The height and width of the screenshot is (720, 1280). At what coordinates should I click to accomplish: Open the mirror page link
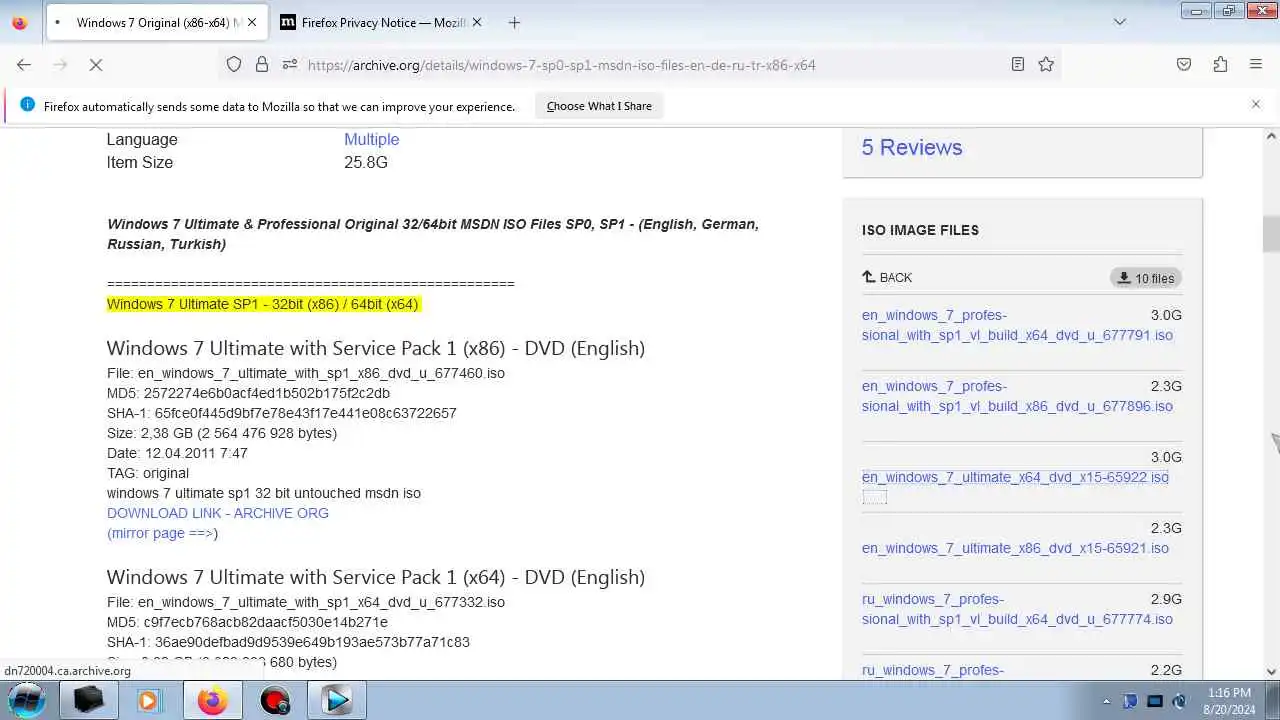[162, 533]
